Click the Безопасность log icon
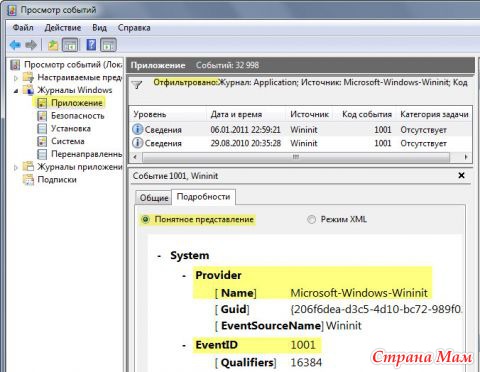 (x=42, y=116)
